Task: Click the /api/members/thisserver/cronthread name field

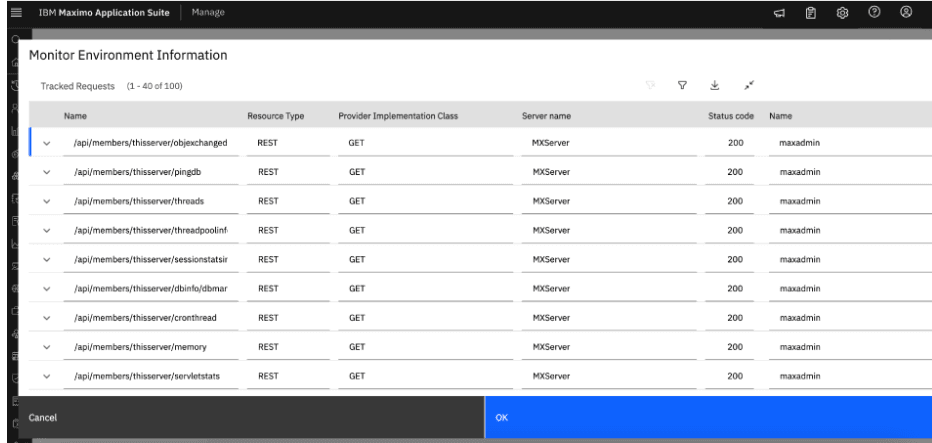Action: (x=151, y=318)
